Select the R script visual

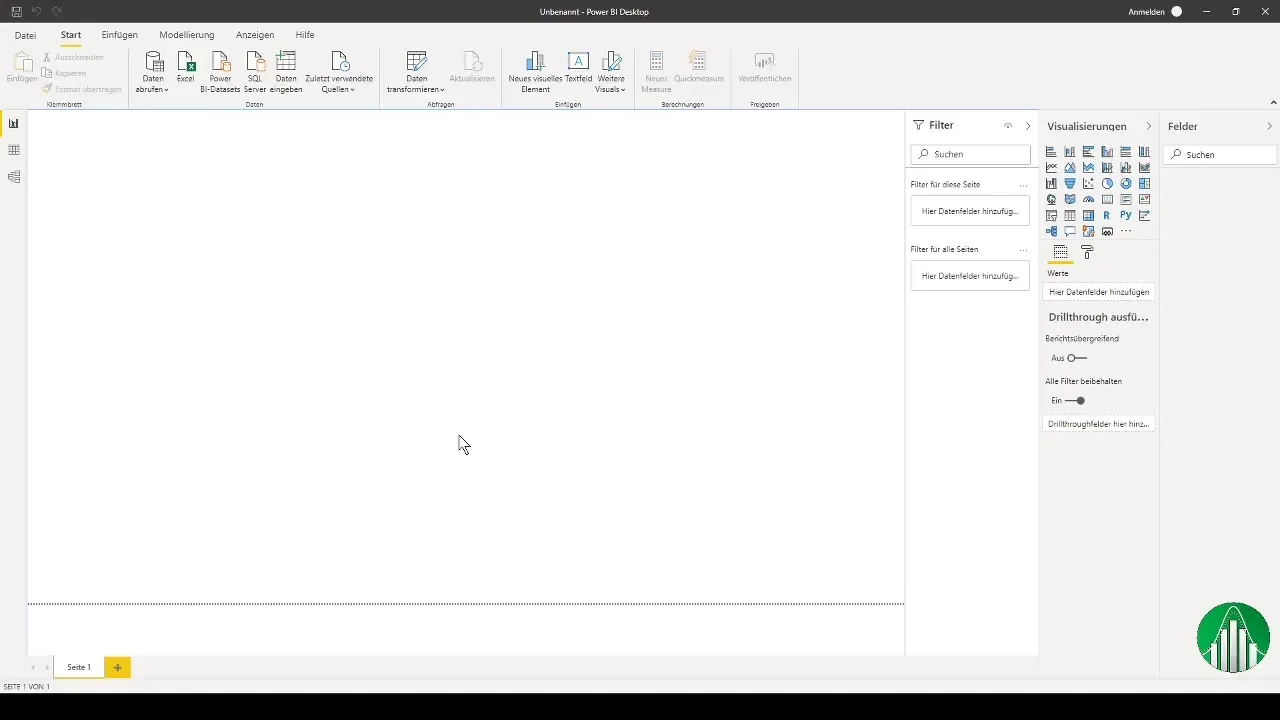[x=1107, y=215]
